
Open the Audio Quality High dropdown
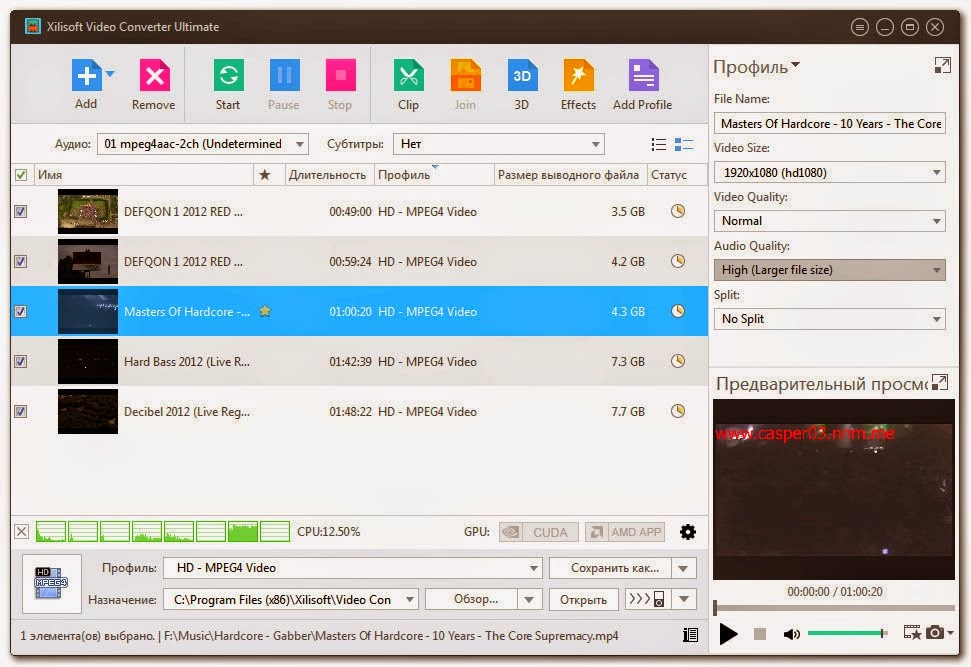(830, 270)
